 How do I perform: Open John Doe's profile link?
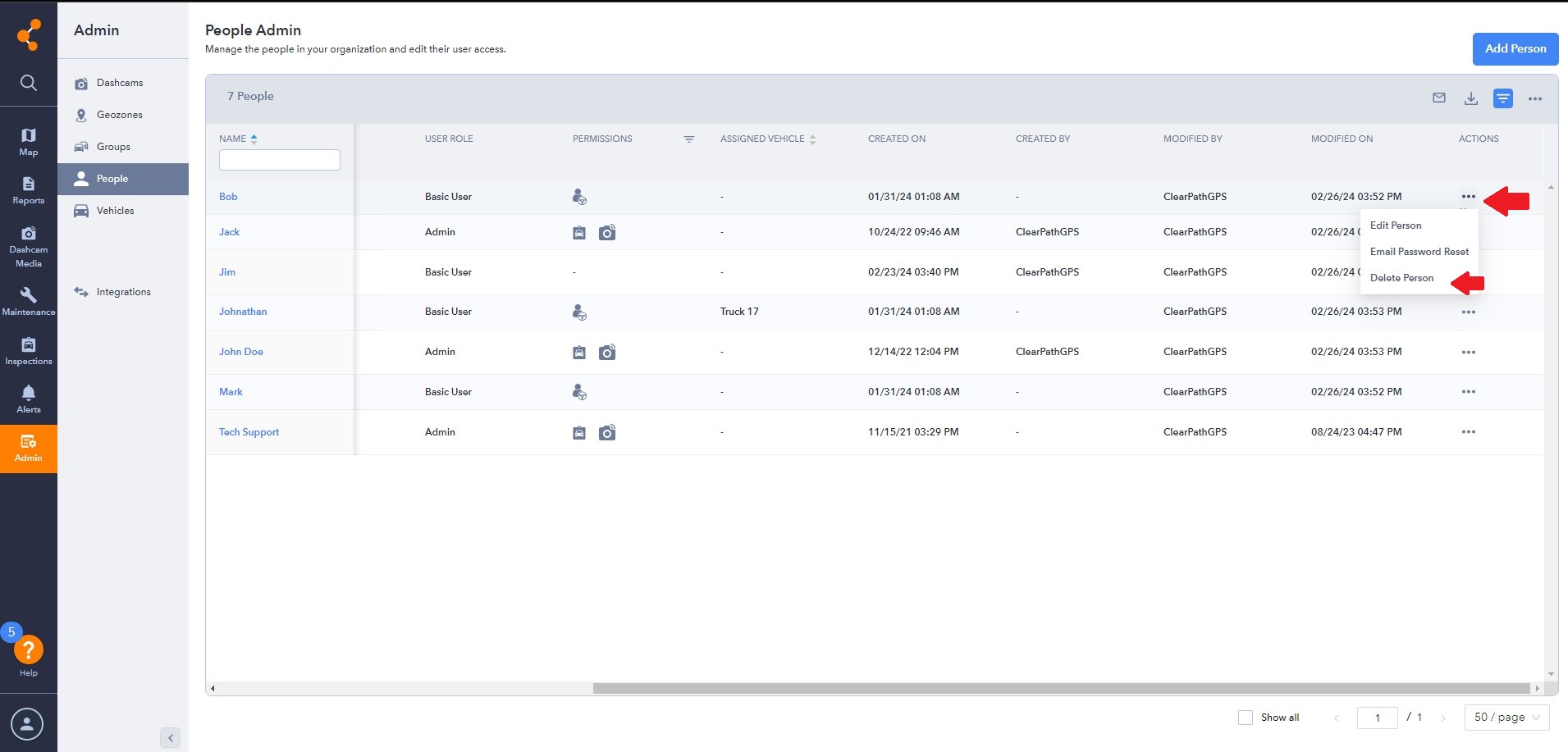(241, 352)
